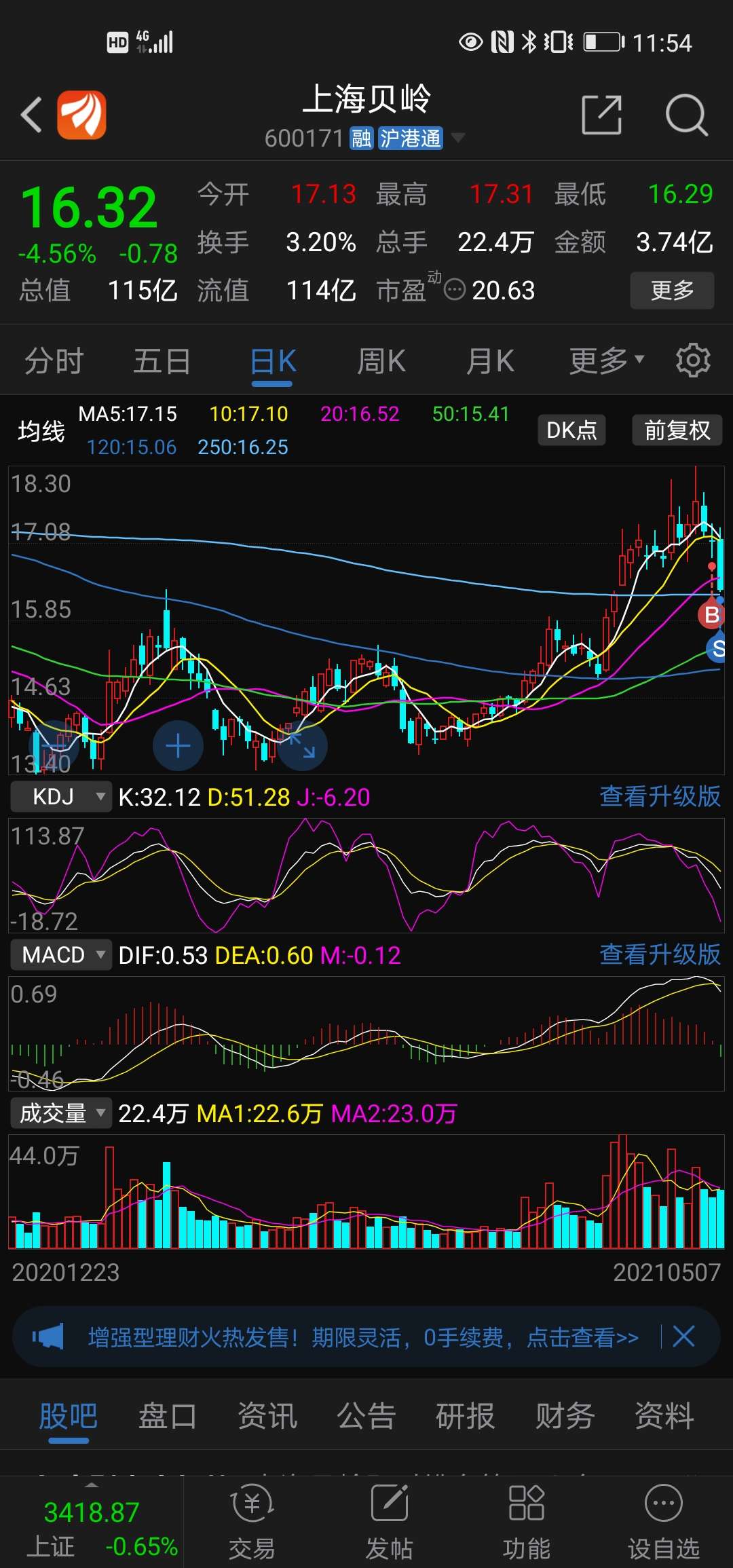The height and width of the screenshot is (1568, 733).
Task: Tap the 最低 16.29 value
Action: point(680,194)
